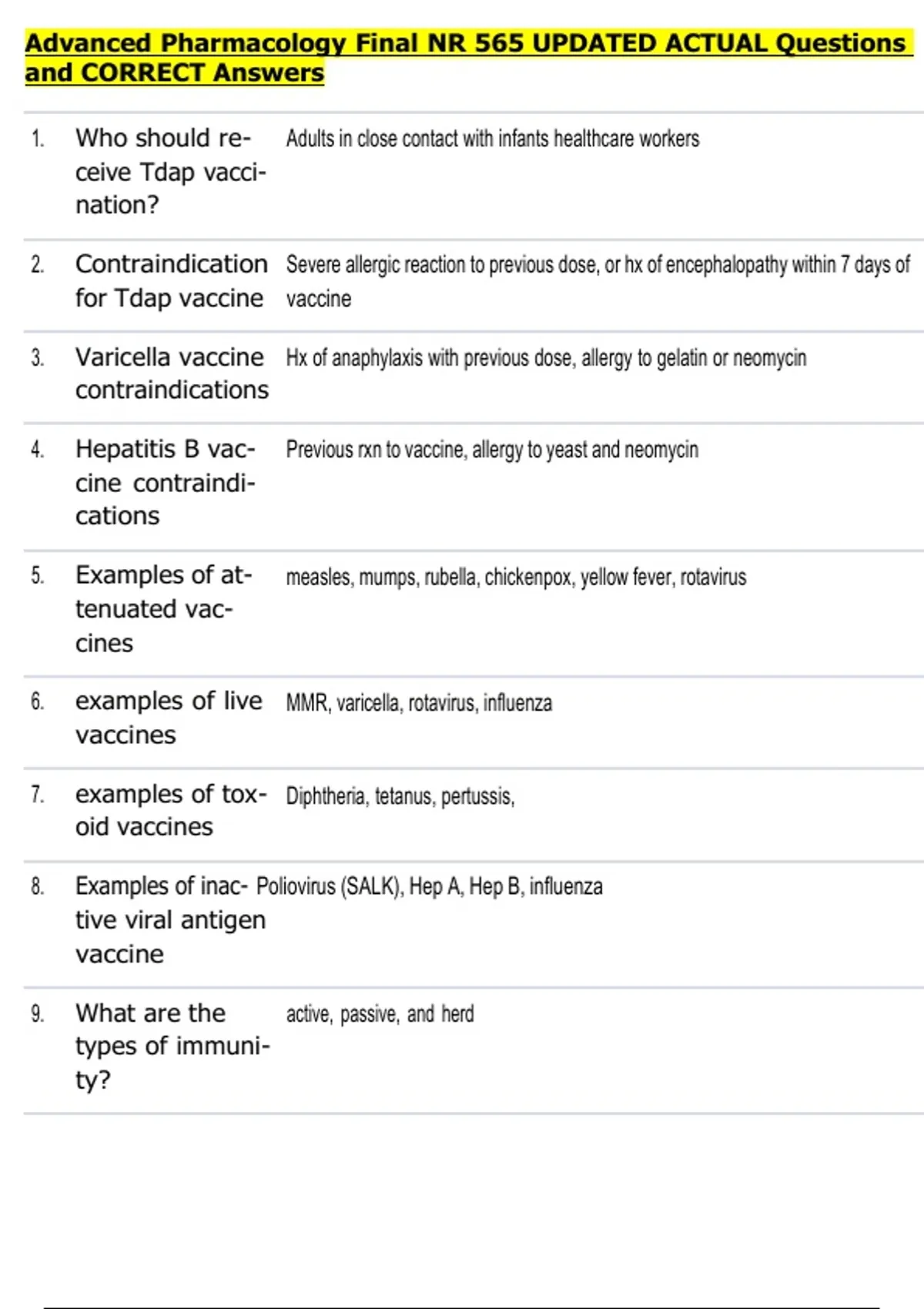Click the answer 'active, passive, and herd'
The height and width of the screenshot is (1309, 924).
click(380, 1014)
